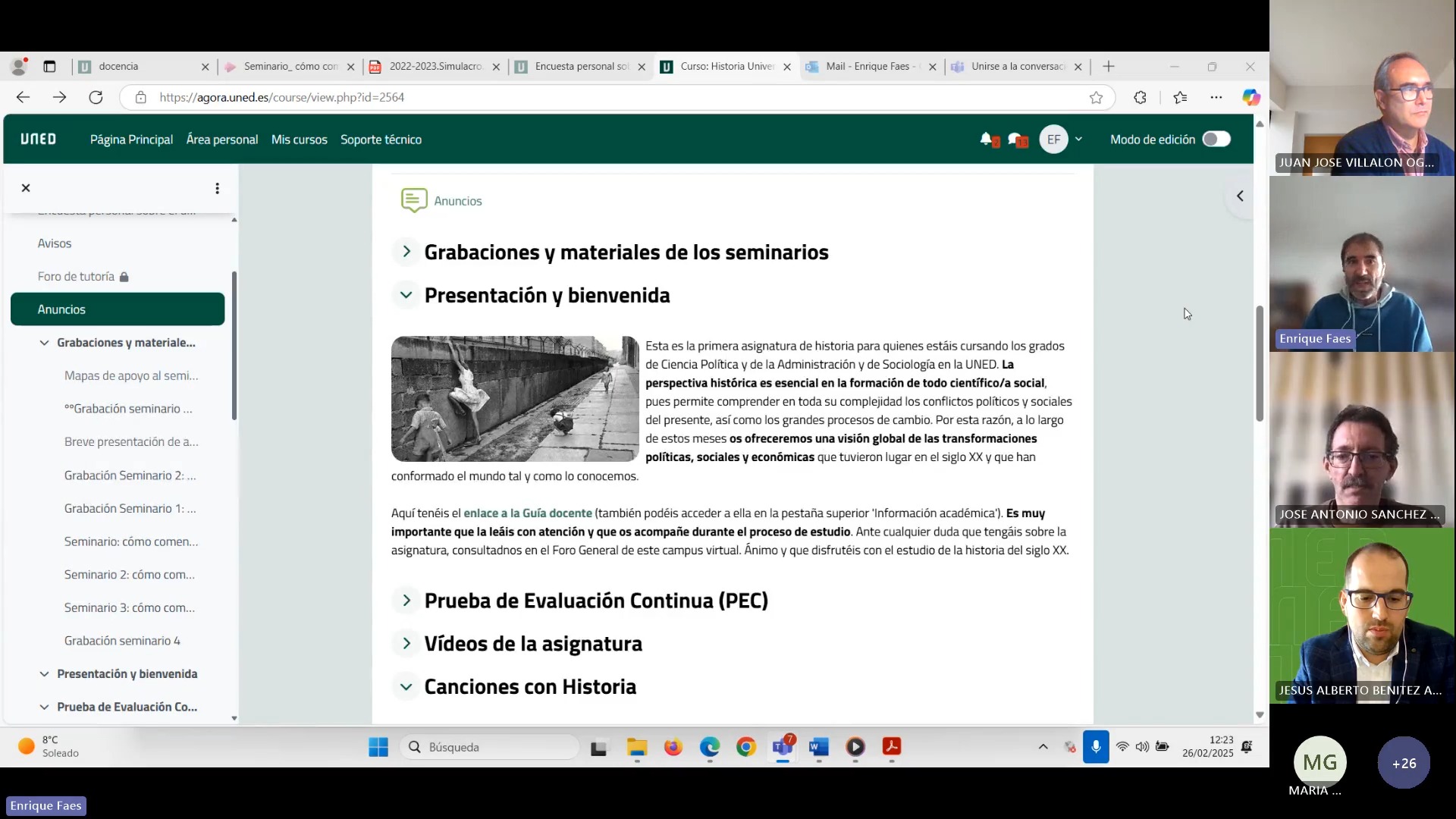Open Mapas de apoyo al semi... item
Screen dimensions: 1456x819
pyautogui.click(x=131, y=376)
